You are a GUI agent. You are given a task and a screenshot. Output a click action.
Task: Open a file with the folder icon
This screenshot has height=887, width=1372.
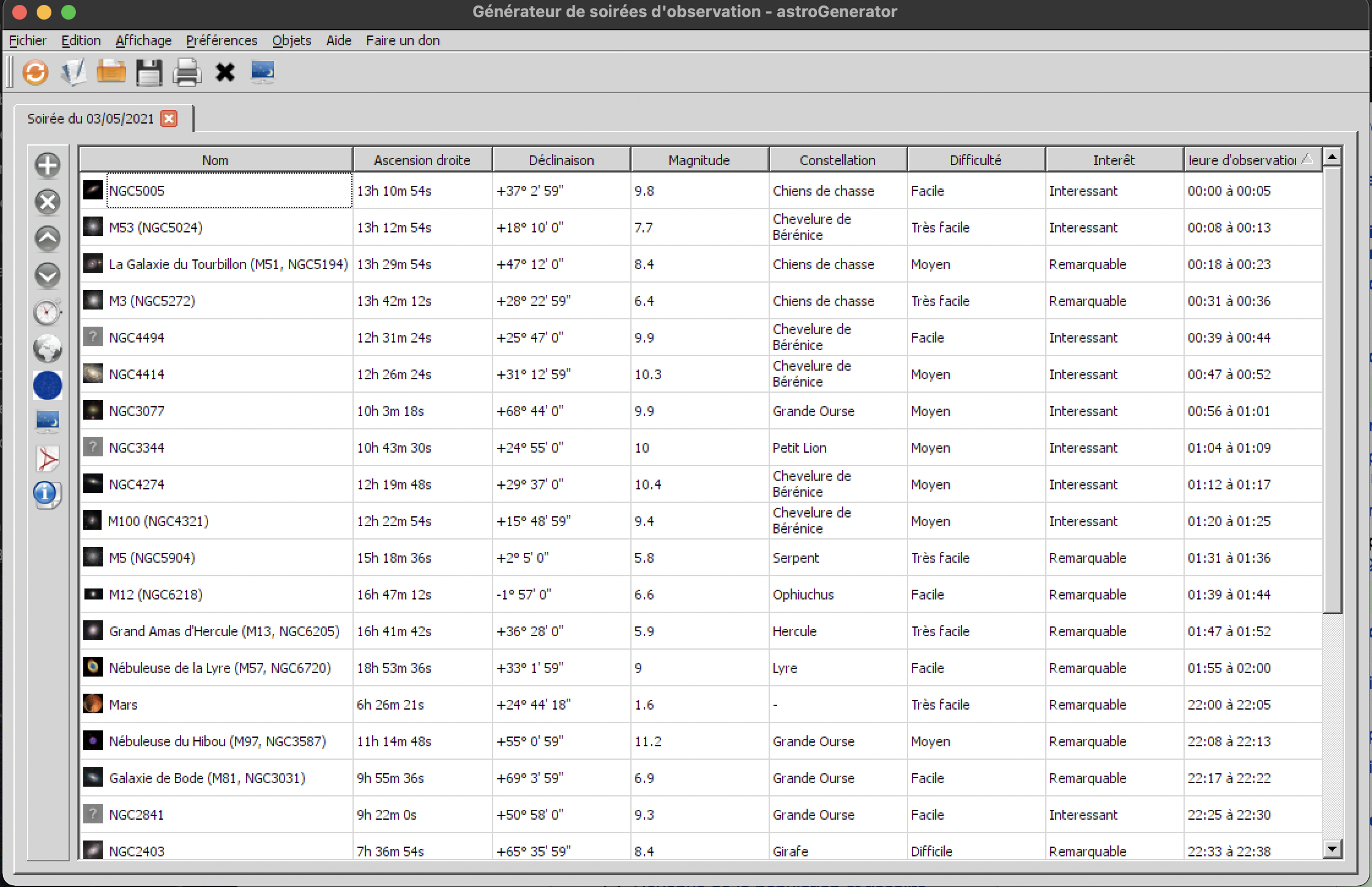point(111,72)
